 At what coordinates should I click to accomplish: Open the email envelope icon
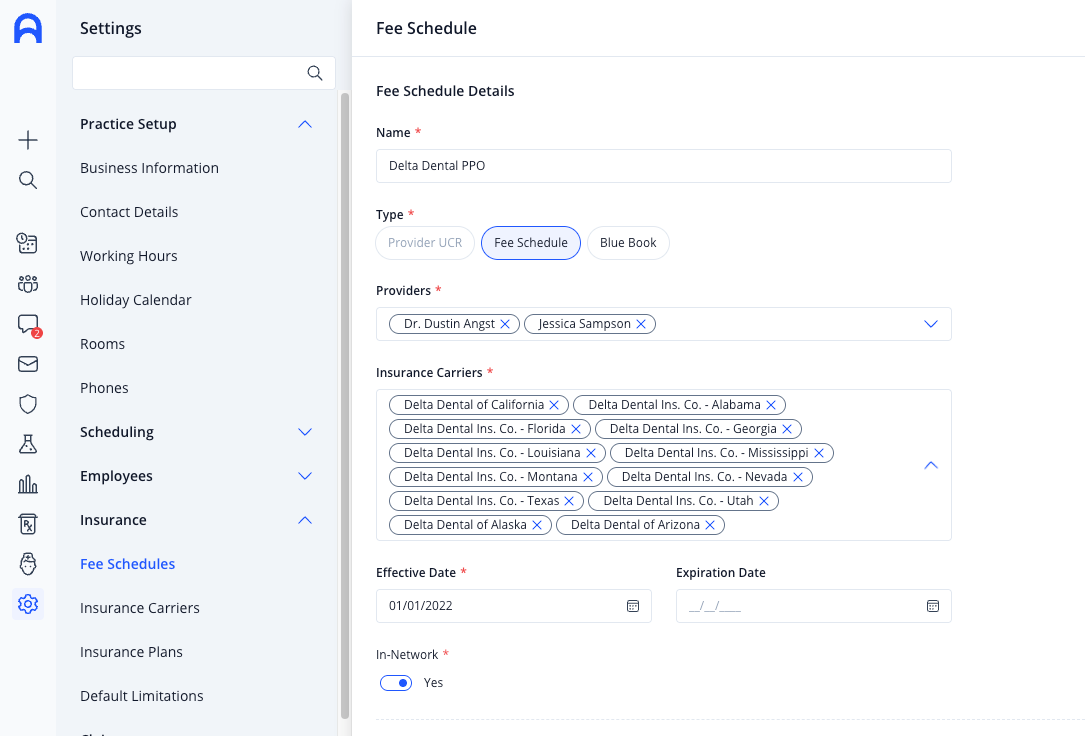28,364
